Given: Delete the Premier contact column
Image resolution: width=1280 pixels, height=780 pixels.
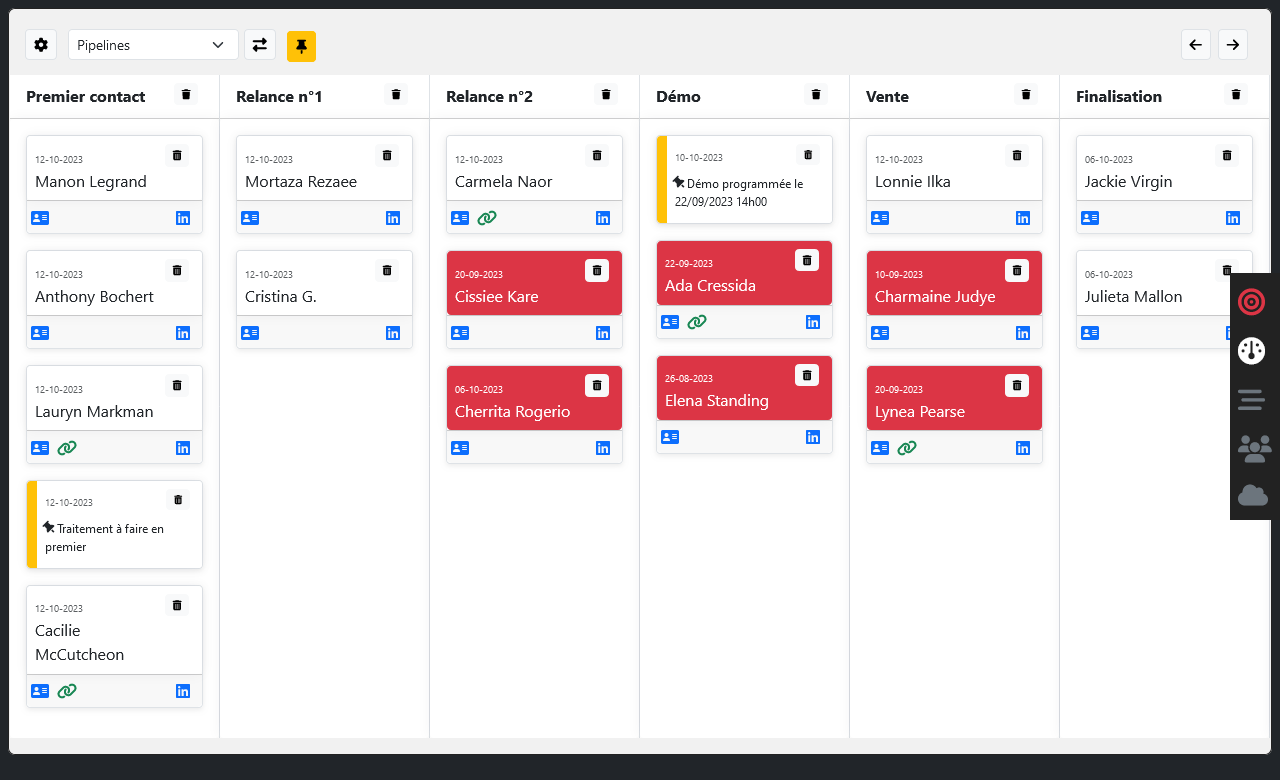Looking at the screenshot, I should [x=186, y=95].
